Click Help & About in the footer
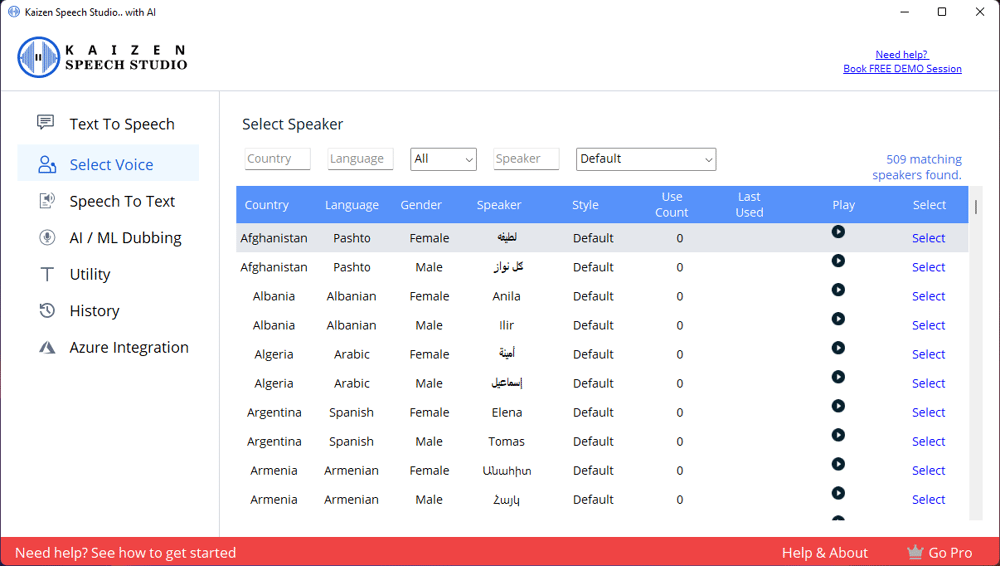The width and height of the screenshot is (1000, 566). point(824,553)
